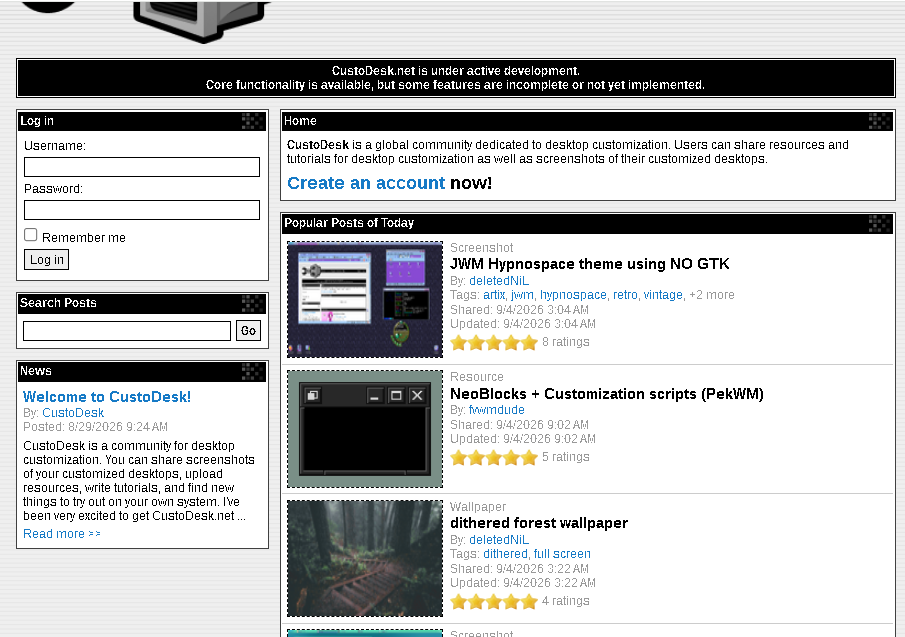Toggle the Remember me checkbox

(31, 235)
